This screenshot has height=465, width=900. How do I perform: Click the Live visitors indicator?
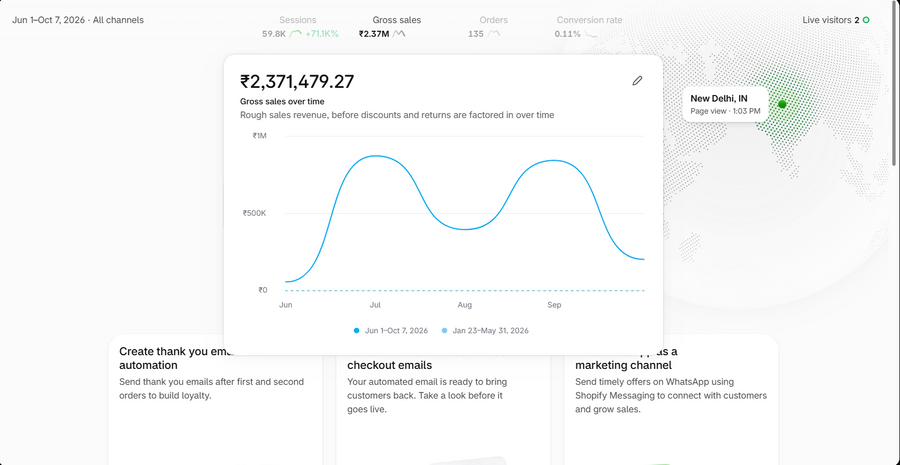(836, 20)
